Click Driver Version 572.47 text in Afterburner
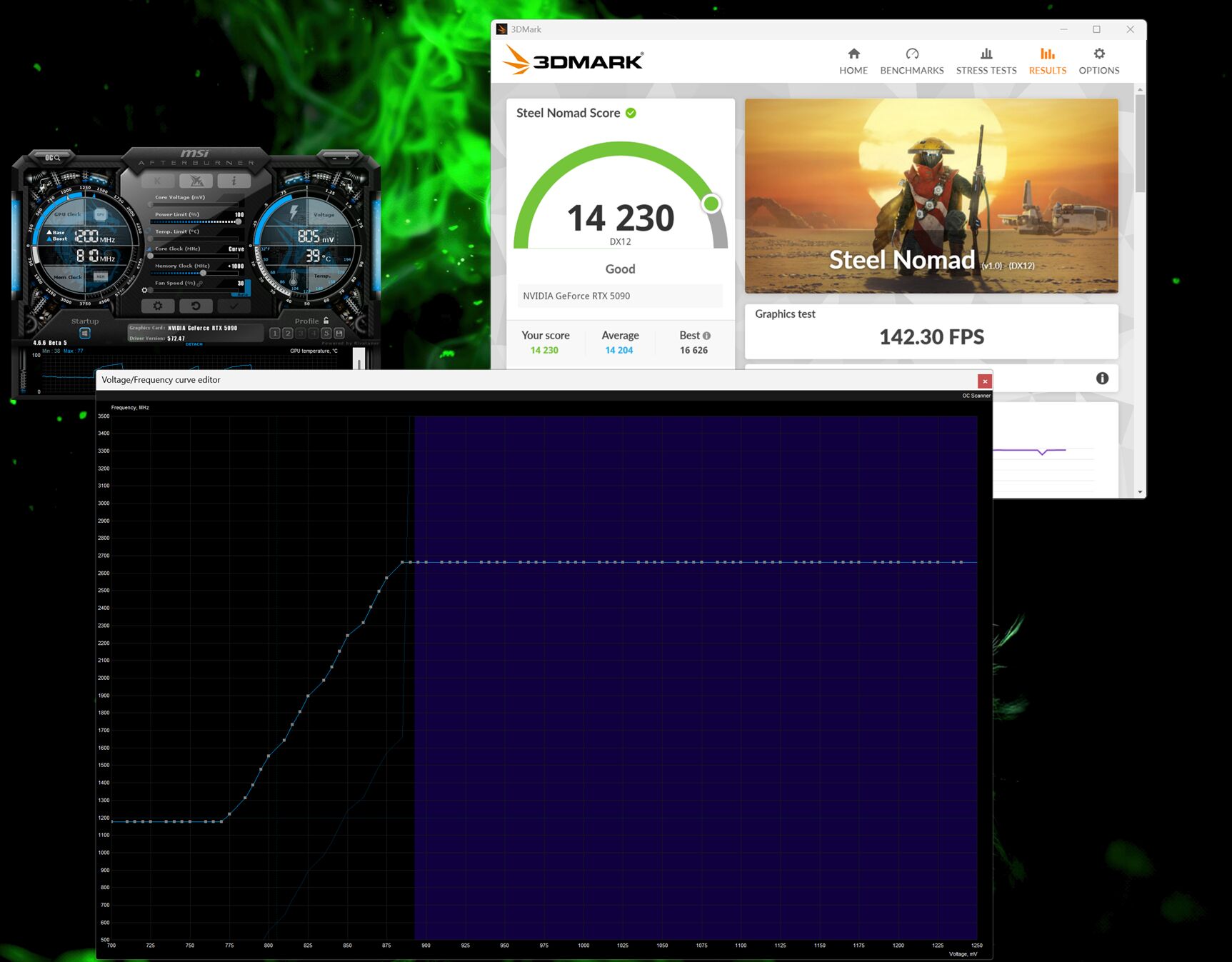Screen dimensions: 1232x962 tap(176, 339)
